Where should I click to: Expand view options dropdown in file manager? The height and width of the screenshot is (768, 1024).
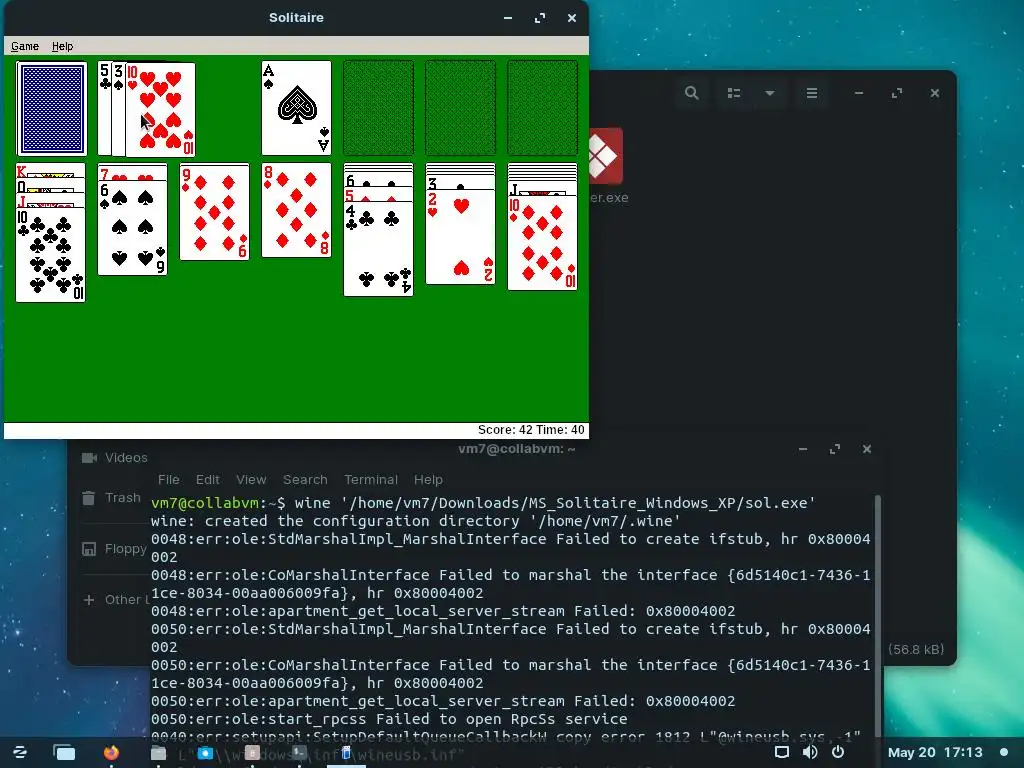(x=770, y=93)
